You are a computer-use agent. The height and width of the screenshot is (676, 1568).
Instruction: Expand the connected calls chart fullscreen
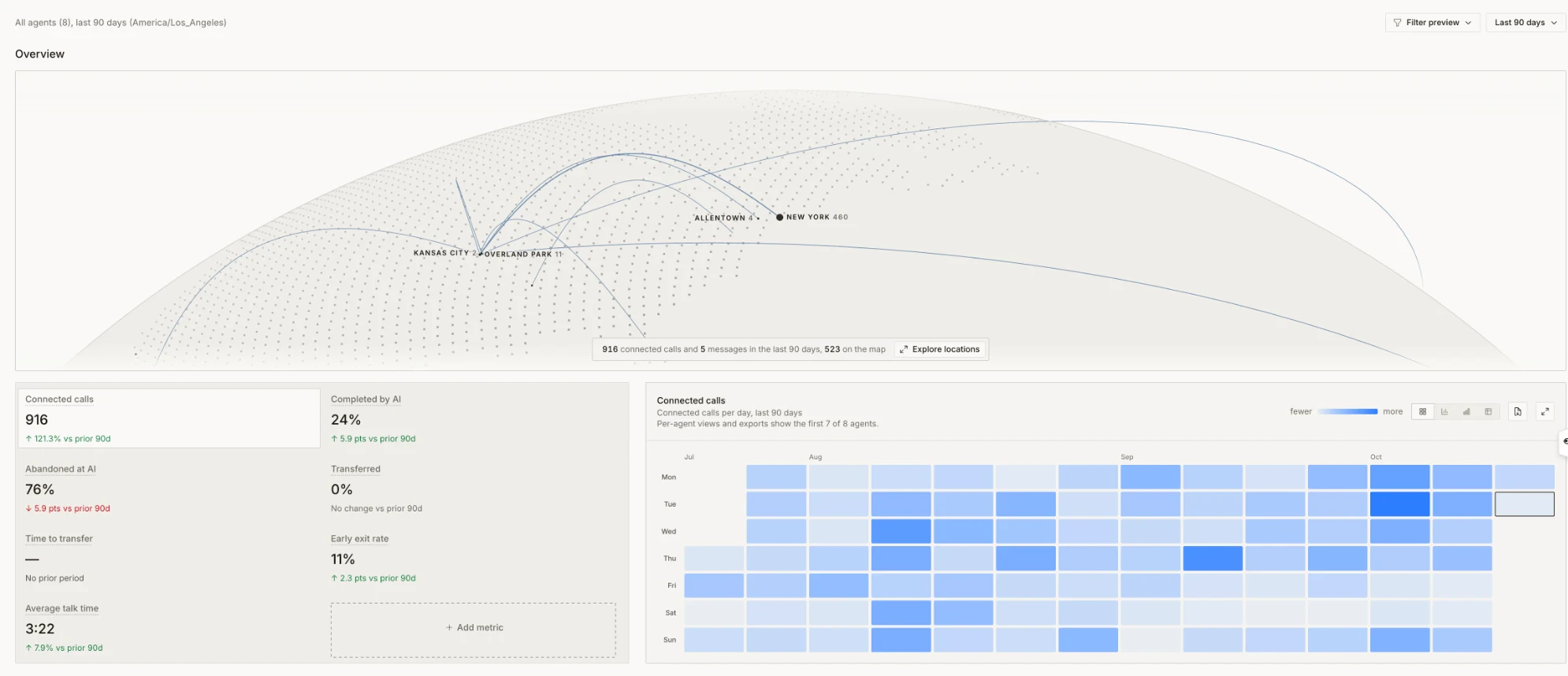pos(1545,411)
